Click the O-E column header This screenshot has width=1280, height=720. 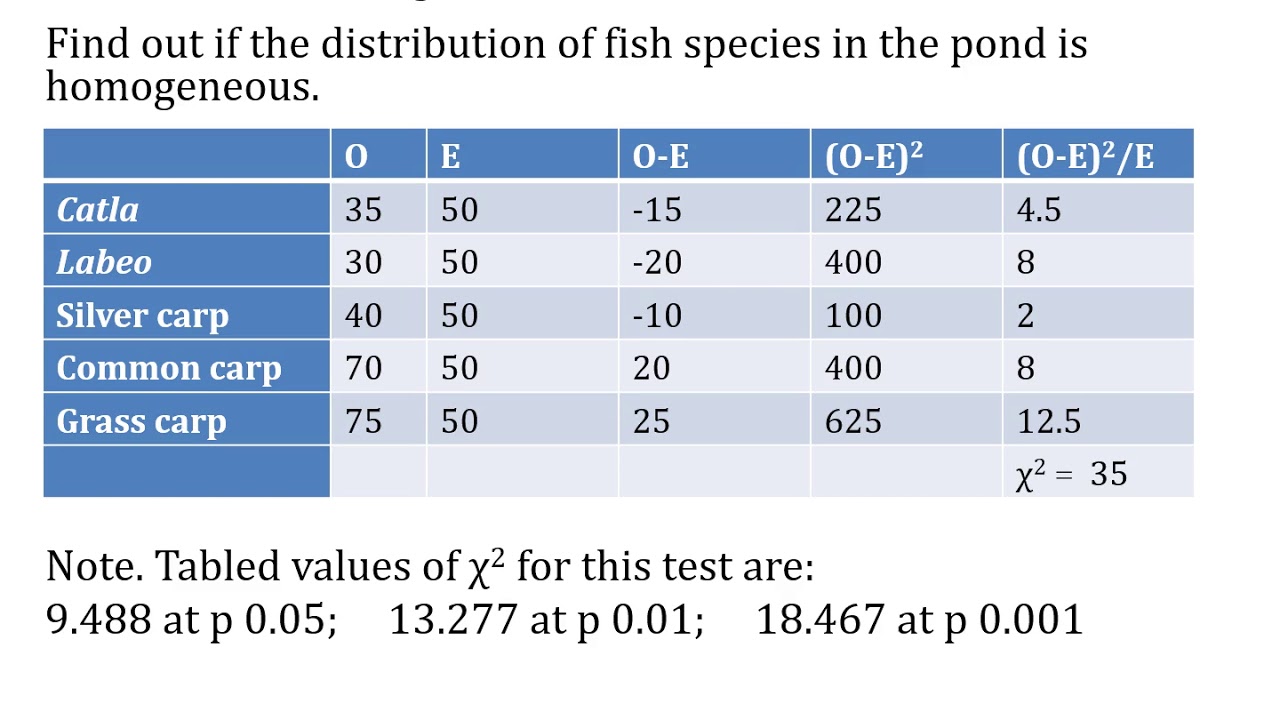coord(660,157)
